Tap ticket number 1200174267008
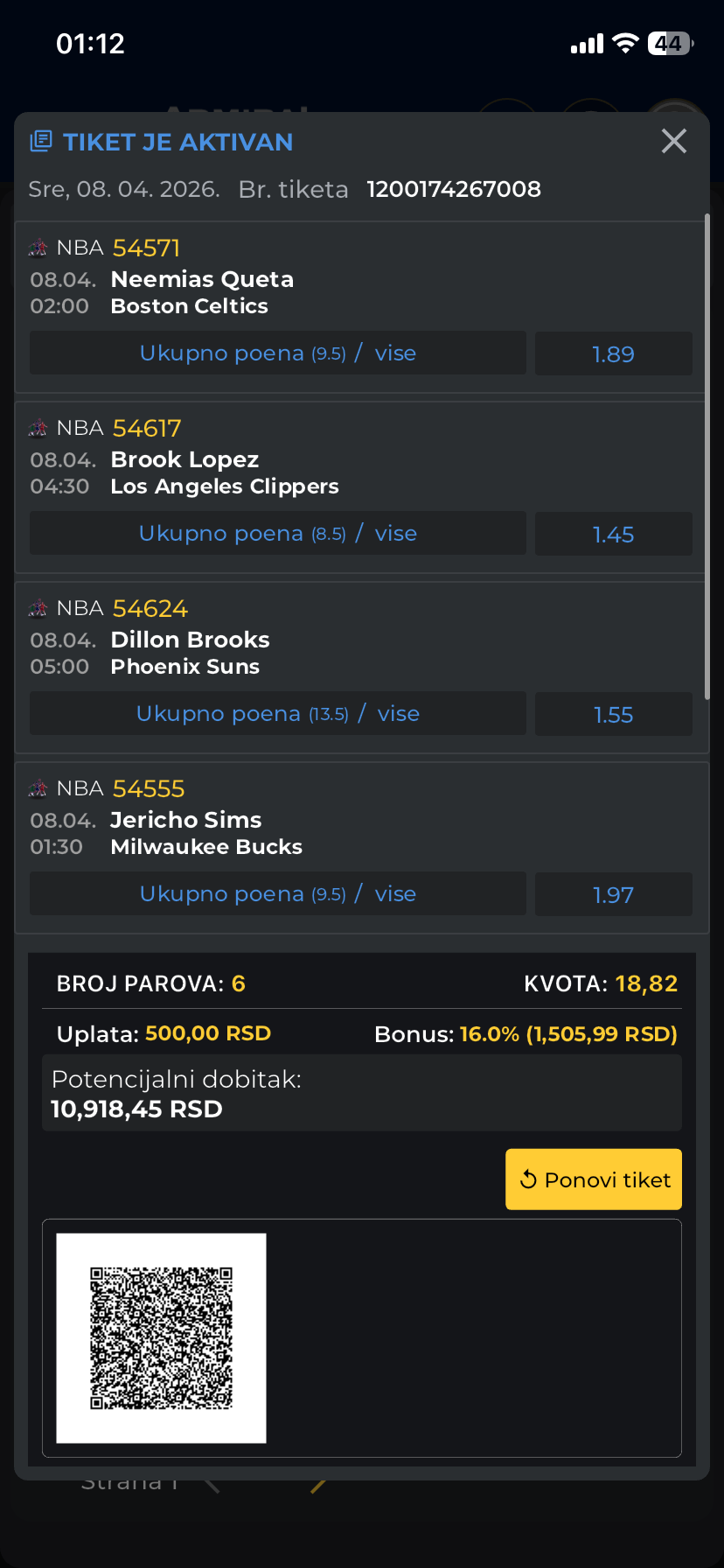The height and width of the screenshot is (1568, 724). (x=454, y=189)
